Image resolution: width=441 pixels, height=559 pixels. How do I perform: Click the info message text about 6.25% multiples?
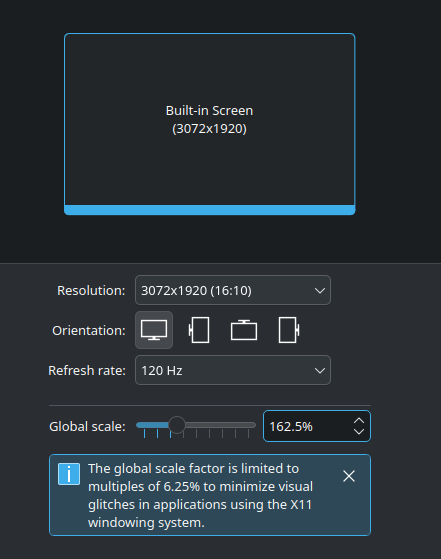tap(200, 496)
